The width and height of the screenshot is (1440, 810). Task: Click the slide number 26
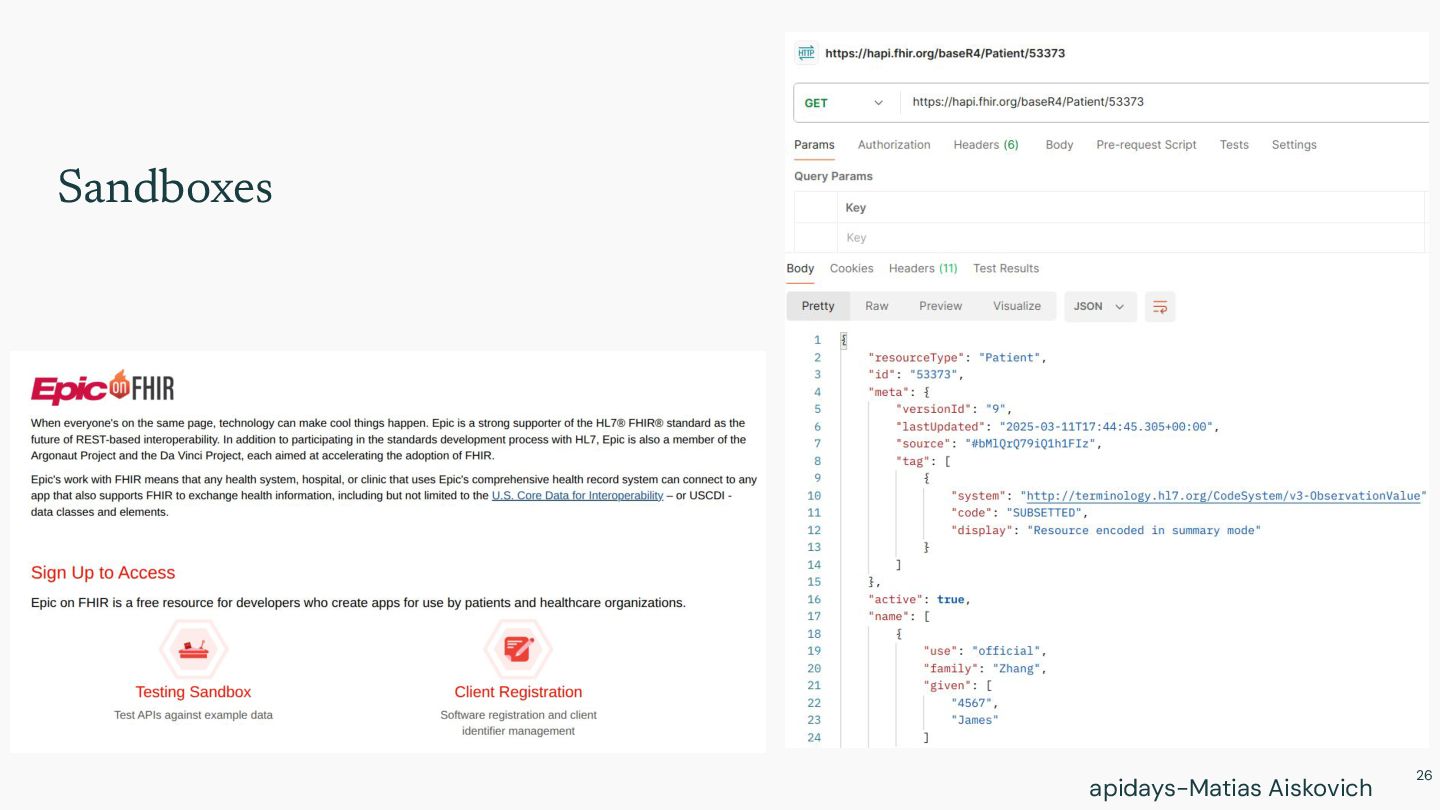pyautogui.click(x=1424, y=776)
